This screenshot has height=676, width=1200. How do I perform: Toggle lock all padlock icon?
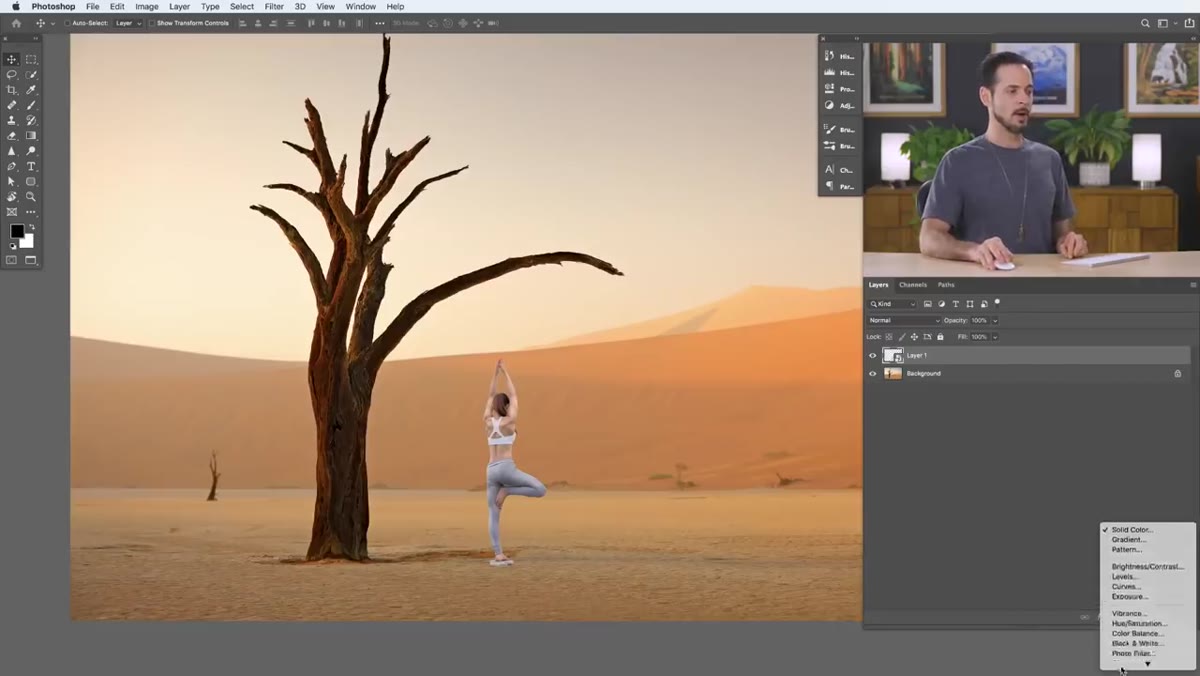point(940,337)
